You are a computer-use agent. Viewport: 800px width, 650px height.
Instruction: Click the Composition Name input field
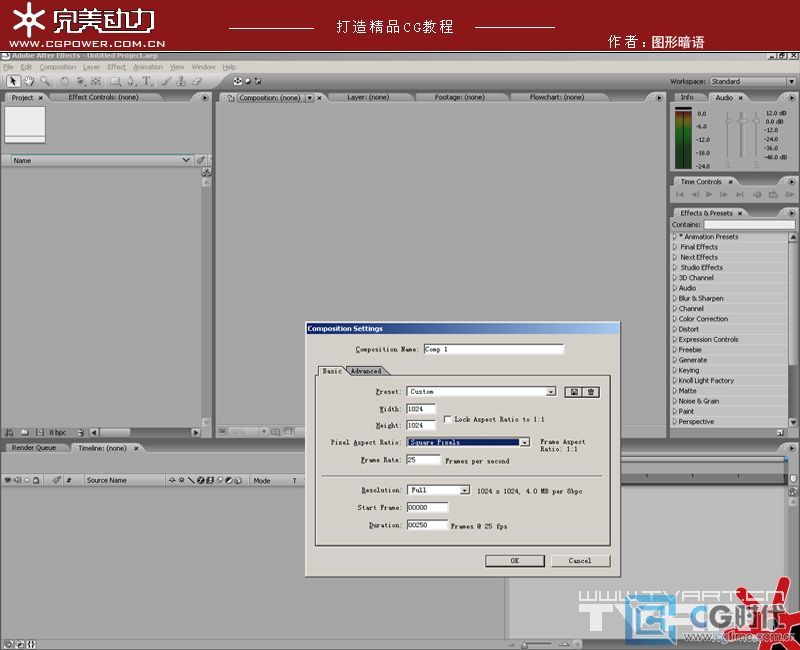click(493, 349)
